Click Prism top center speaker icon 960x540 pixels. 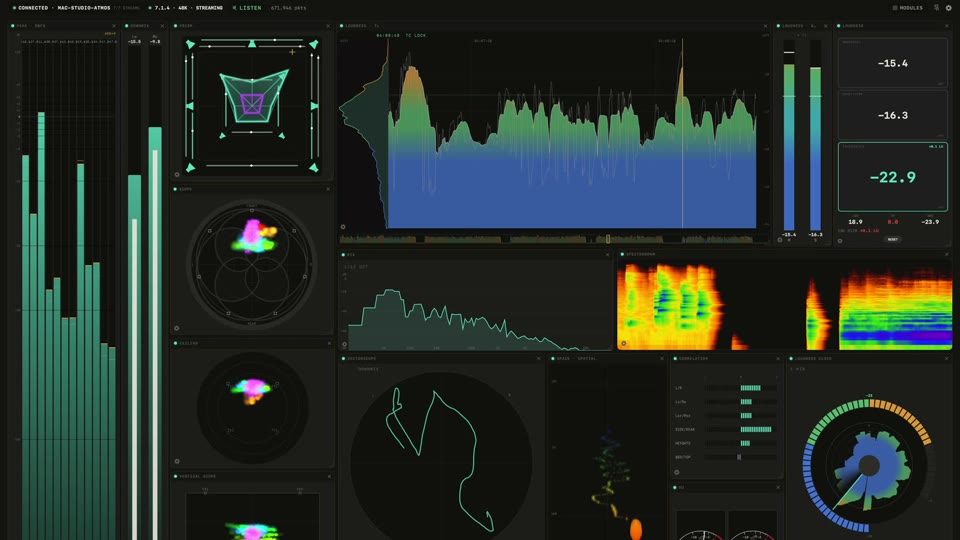pos(252,43)
